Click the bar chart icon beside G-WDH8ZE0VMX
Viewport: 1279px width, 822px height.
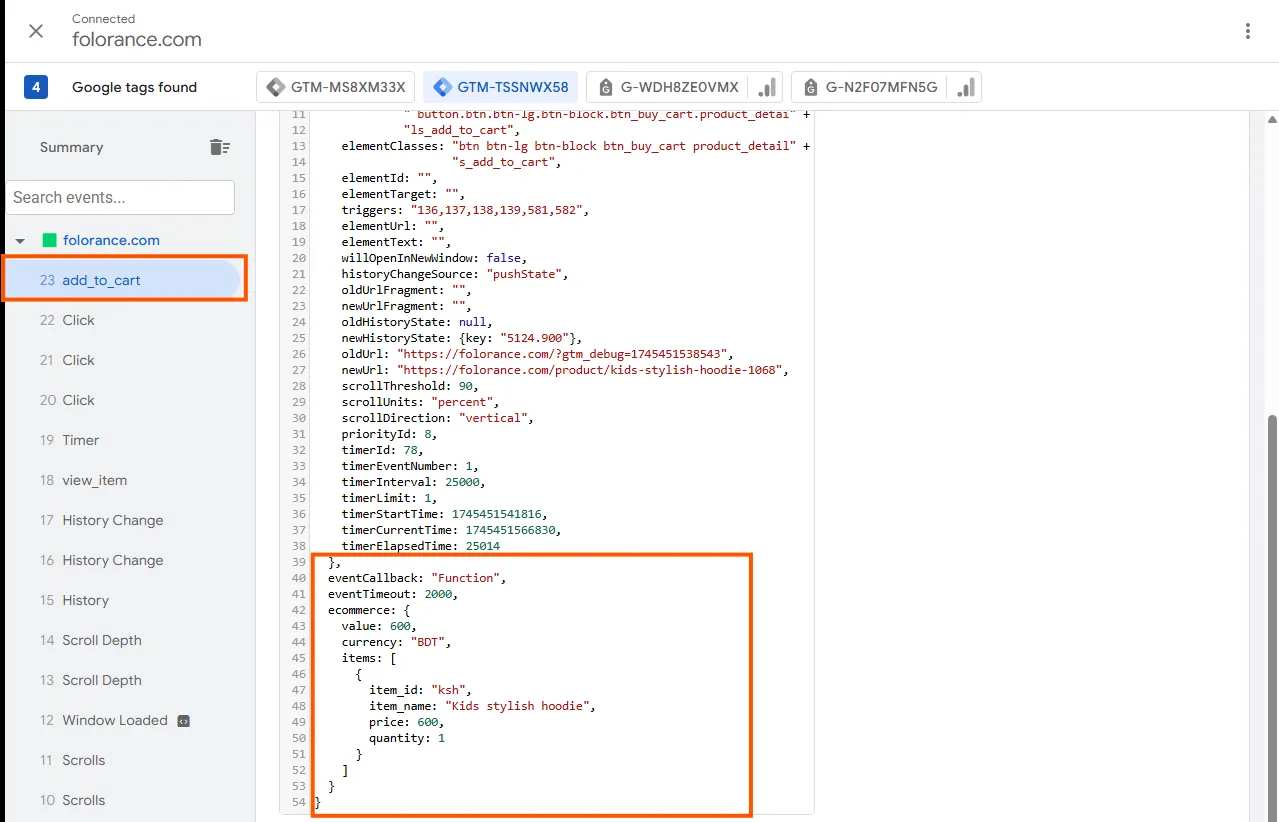pyautogui.click(x=768, y=87)
